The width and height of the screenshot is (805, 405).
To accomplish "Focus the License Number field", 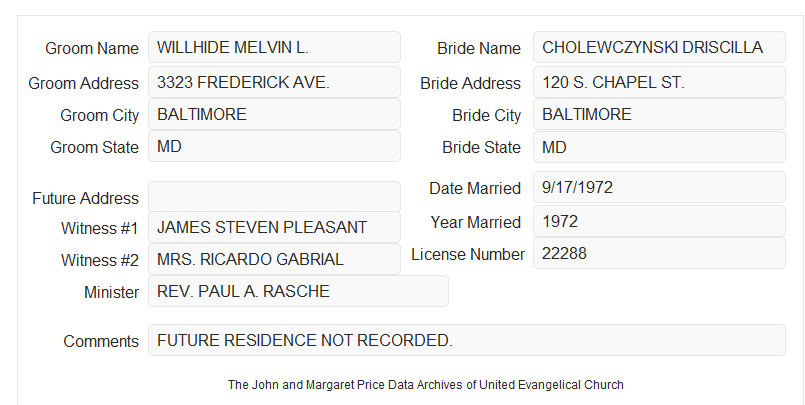I will pos(659,253).
